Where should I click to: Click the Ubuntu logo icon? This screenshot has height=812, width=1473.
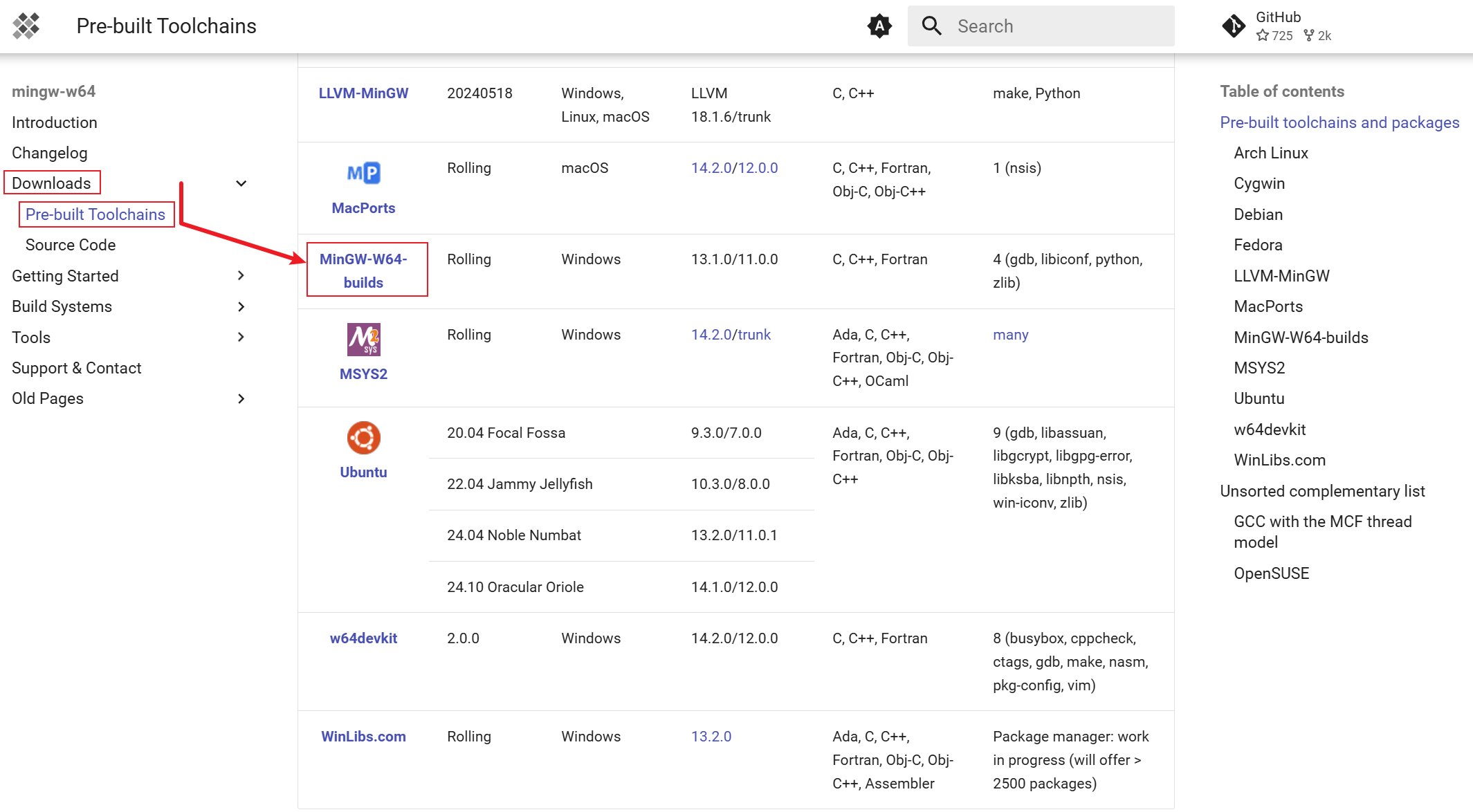(x=363, y=438)
